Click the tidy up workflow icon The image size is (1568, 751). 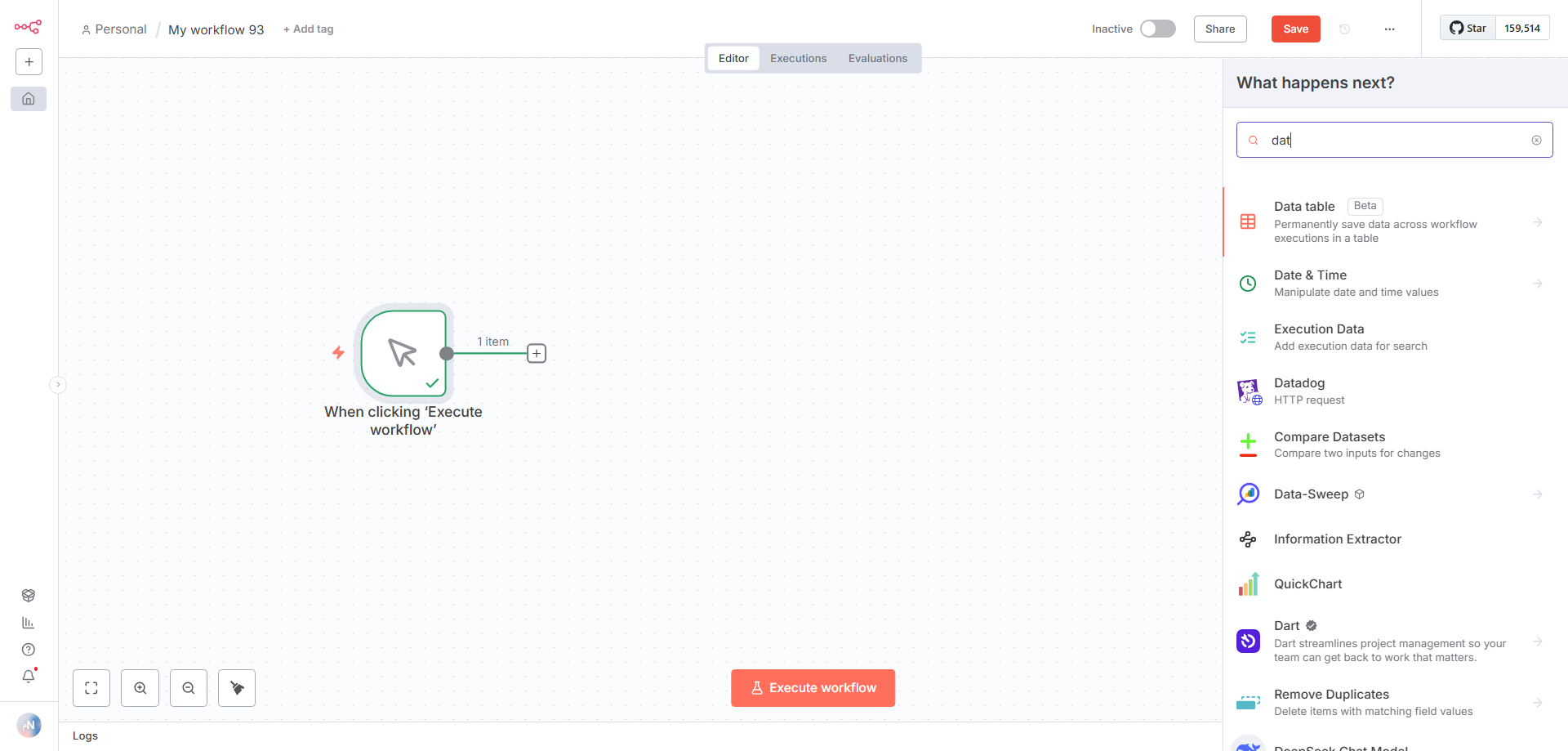[x=237, y=688]
